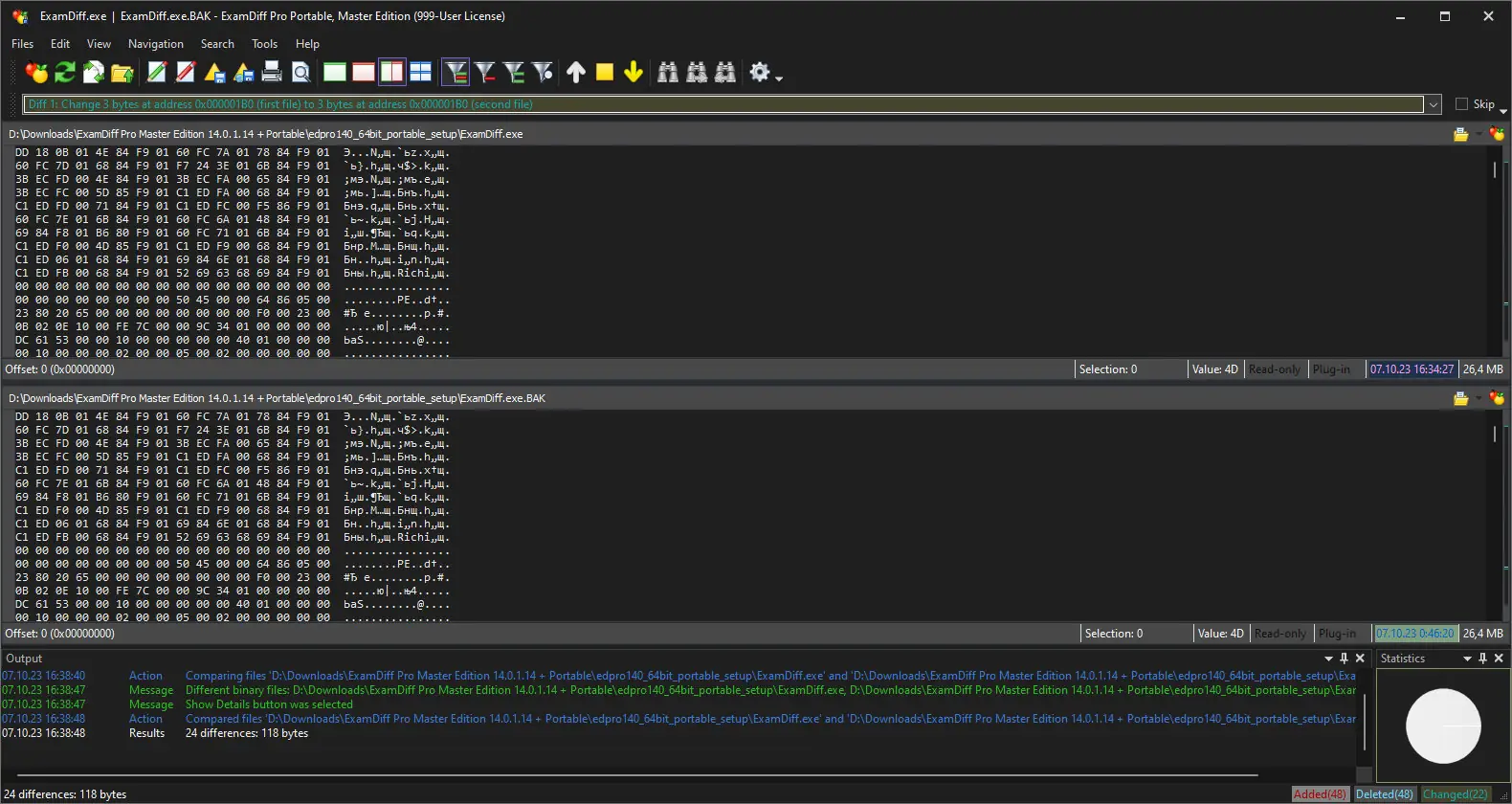Open the Search menu
This screenshot has width=1512, height=804.
[217, 44]
